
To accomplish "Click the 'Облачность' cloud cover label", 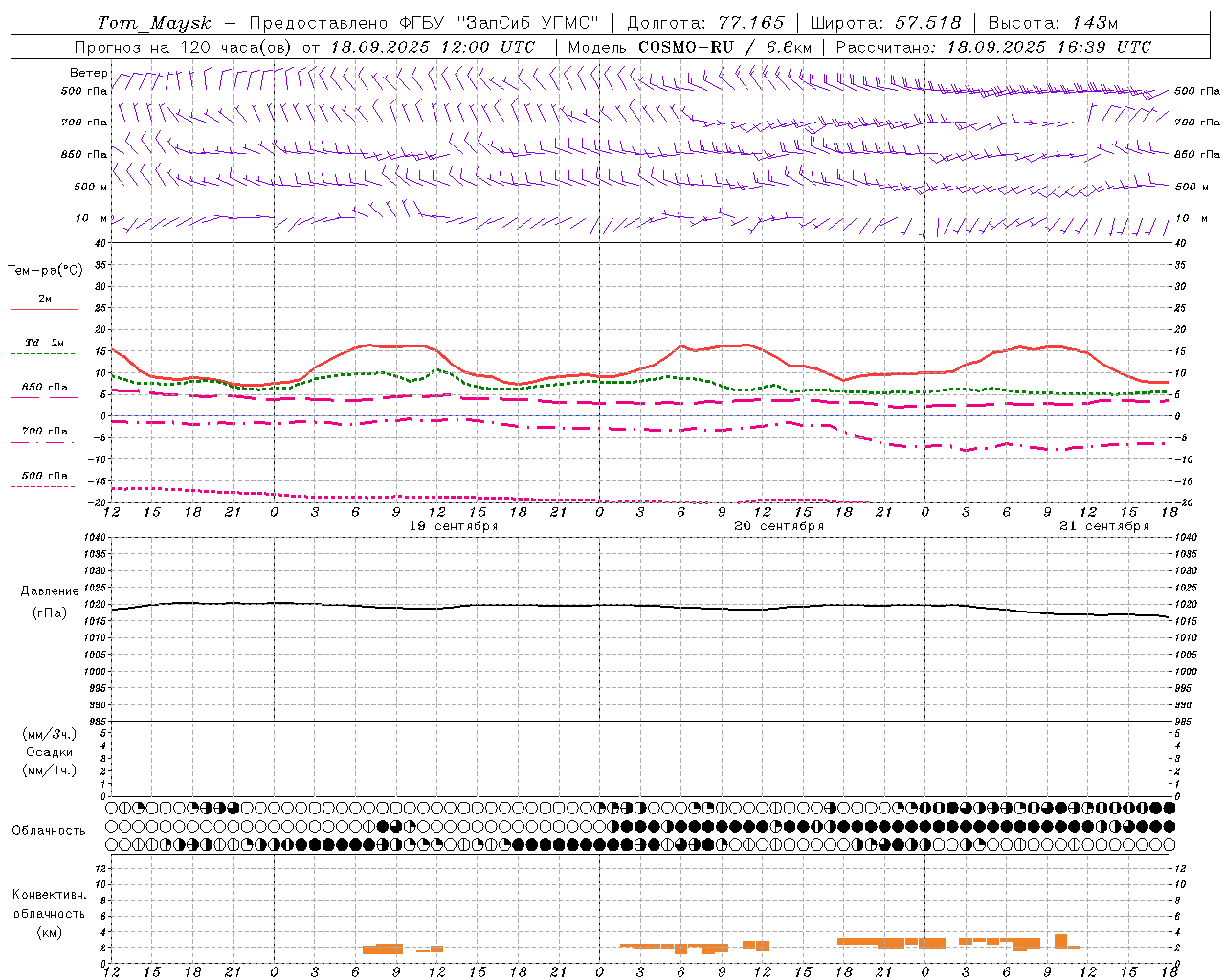I will click(49, 831).
